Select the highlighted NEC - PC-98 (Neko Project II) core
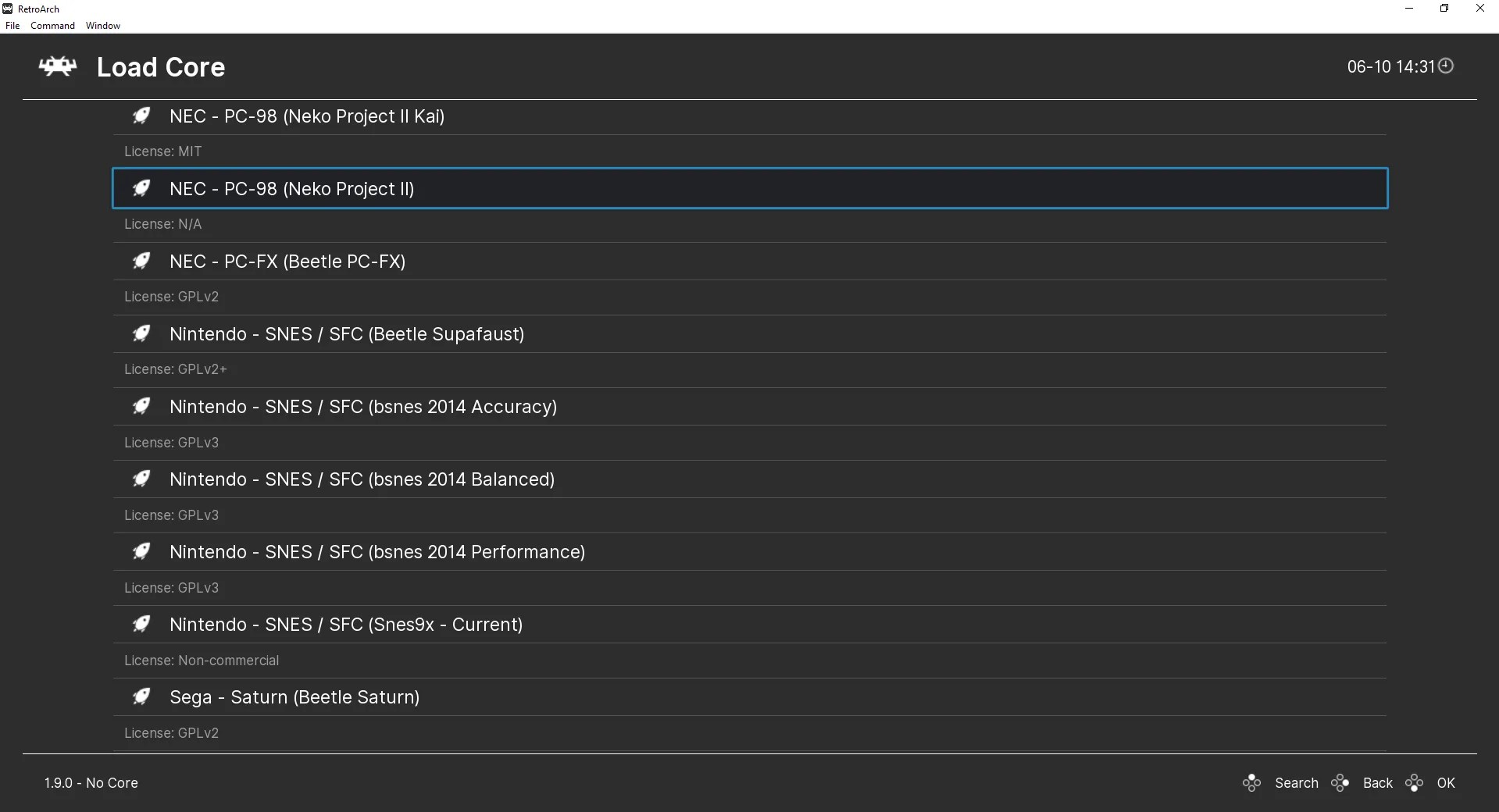Image resolution: width=1499 pixels, height=812 pixels. (750, 189)
